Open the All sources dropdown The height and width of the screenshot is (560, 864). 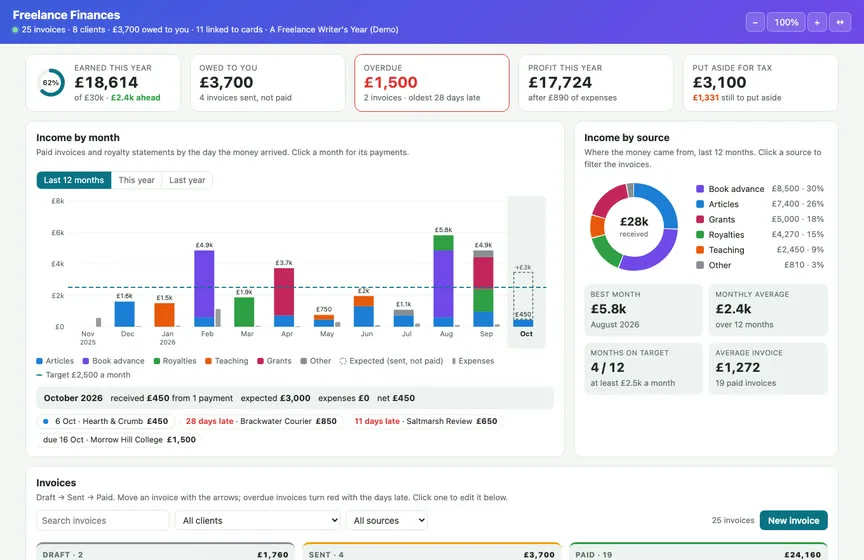pyautogui.click(x=387, y=520)
